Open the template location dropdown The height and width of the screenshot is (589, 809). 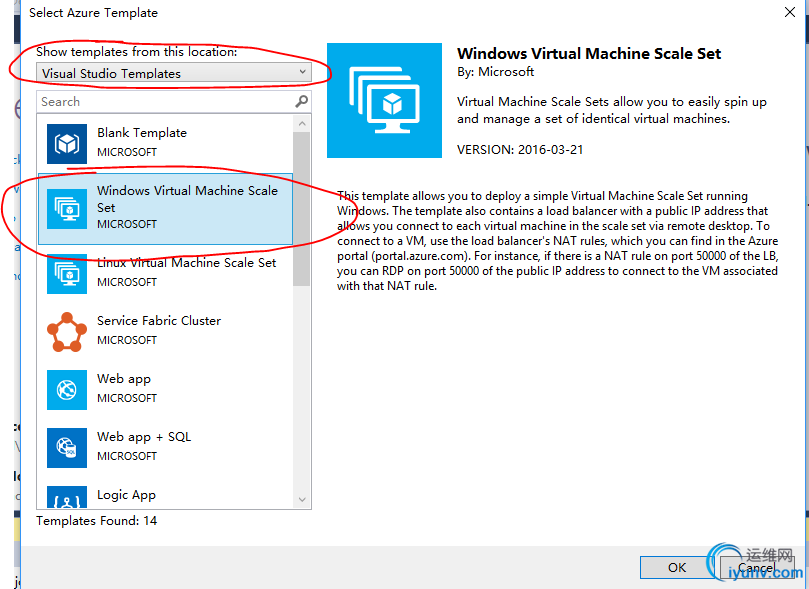174,73
